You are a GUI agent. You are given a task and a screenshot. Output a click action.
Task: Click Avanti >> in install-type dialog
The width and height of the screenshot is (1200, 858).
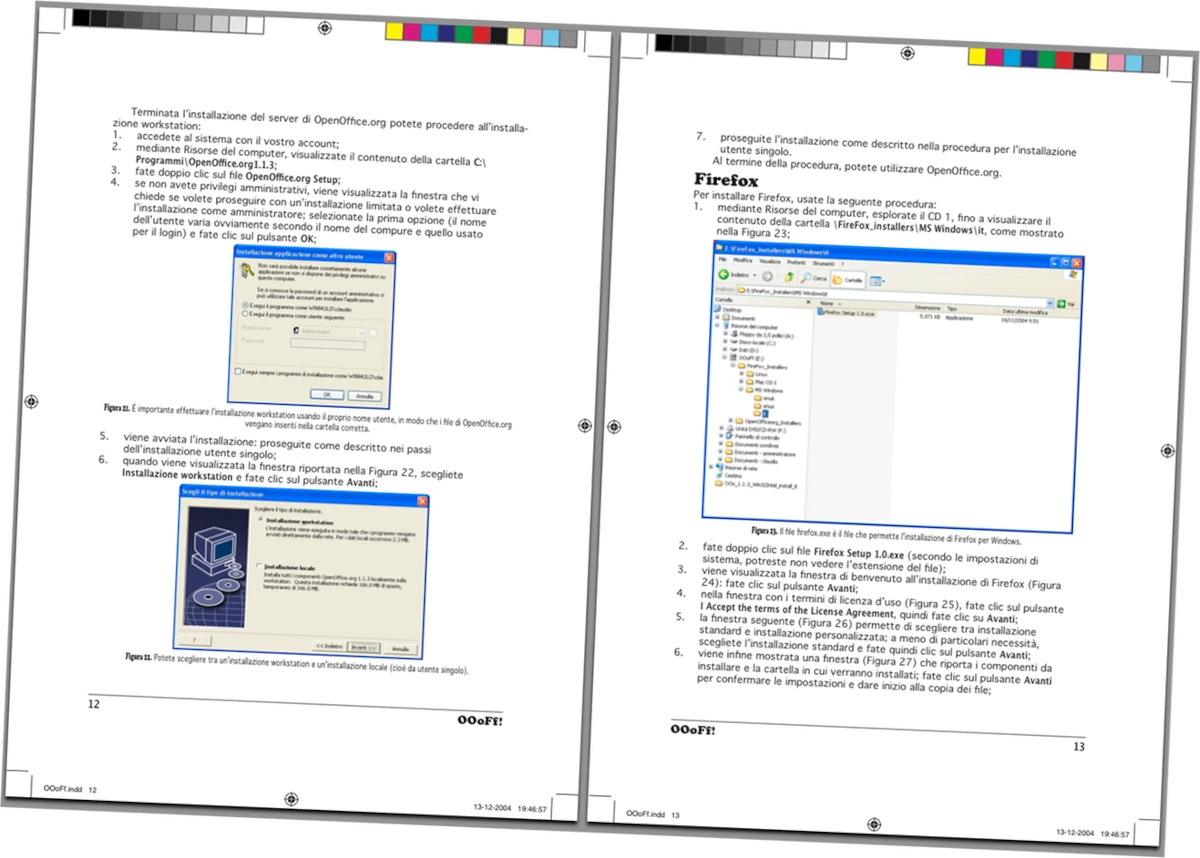click(x=363, y=648)
